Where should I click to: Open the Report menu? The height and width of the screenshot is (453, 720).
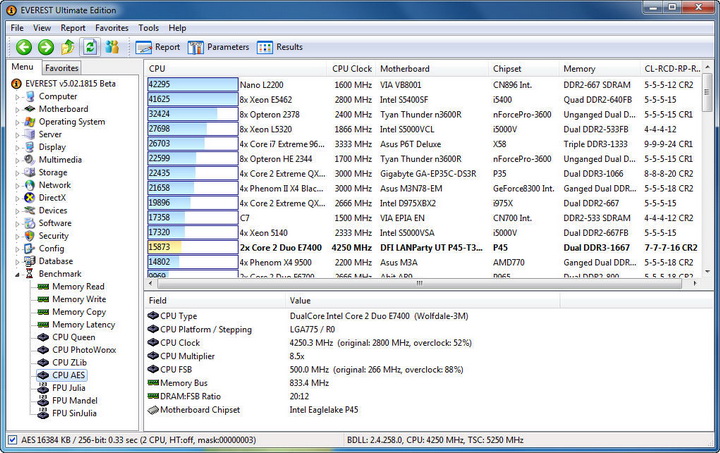tap(73, 28)
